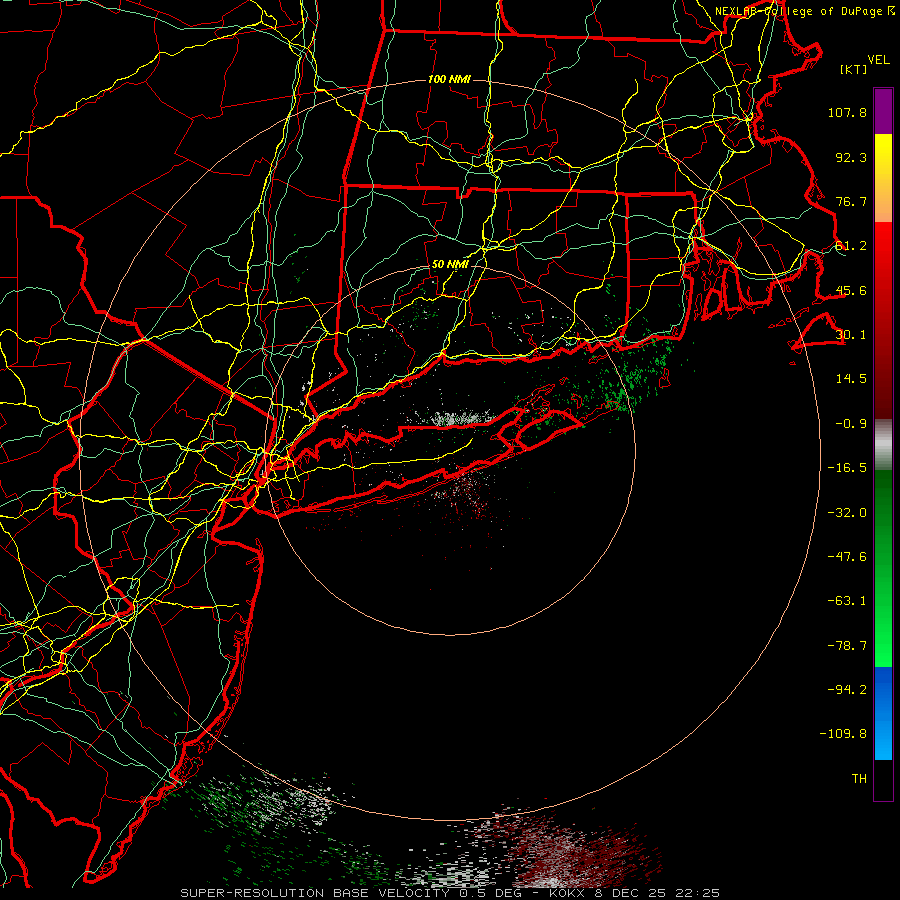Click the [KT] units label
The image size is (900, 900).
854,70
